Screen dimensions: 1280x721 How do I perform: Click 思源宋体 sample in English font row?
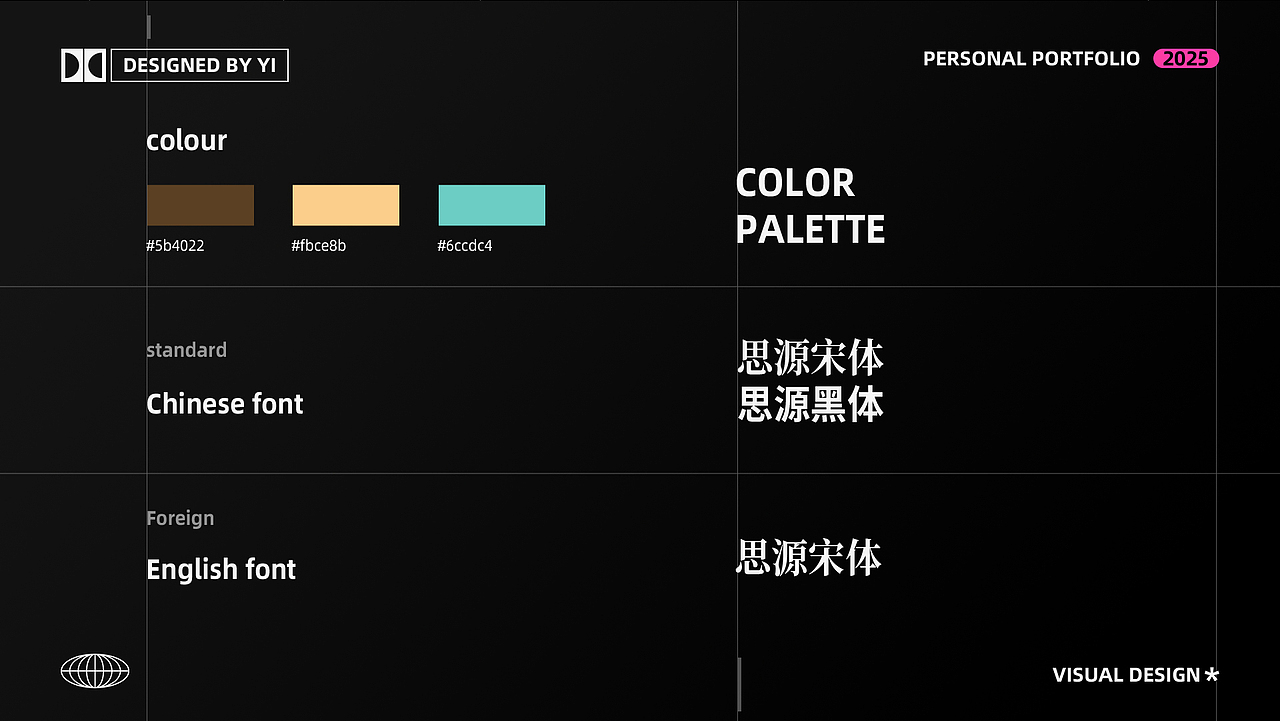pos(809,558)
